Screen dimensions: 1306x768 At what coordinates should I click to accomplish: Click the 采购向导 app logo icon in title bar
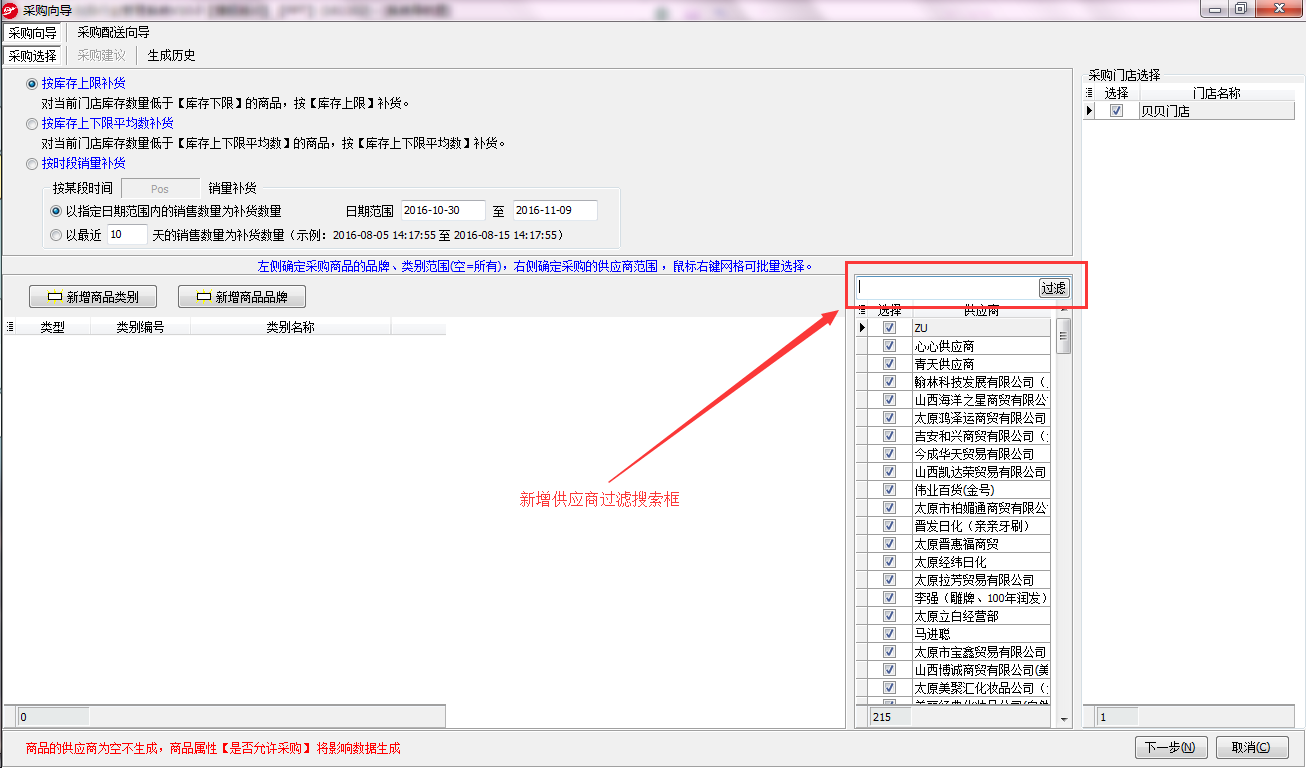tap(10, 9)
